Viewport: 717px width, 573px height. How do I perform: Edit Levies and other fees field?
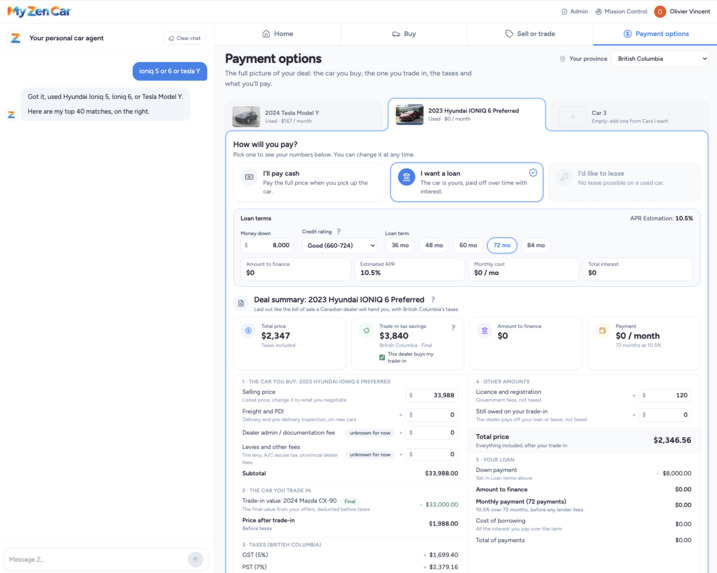(432, 454)
